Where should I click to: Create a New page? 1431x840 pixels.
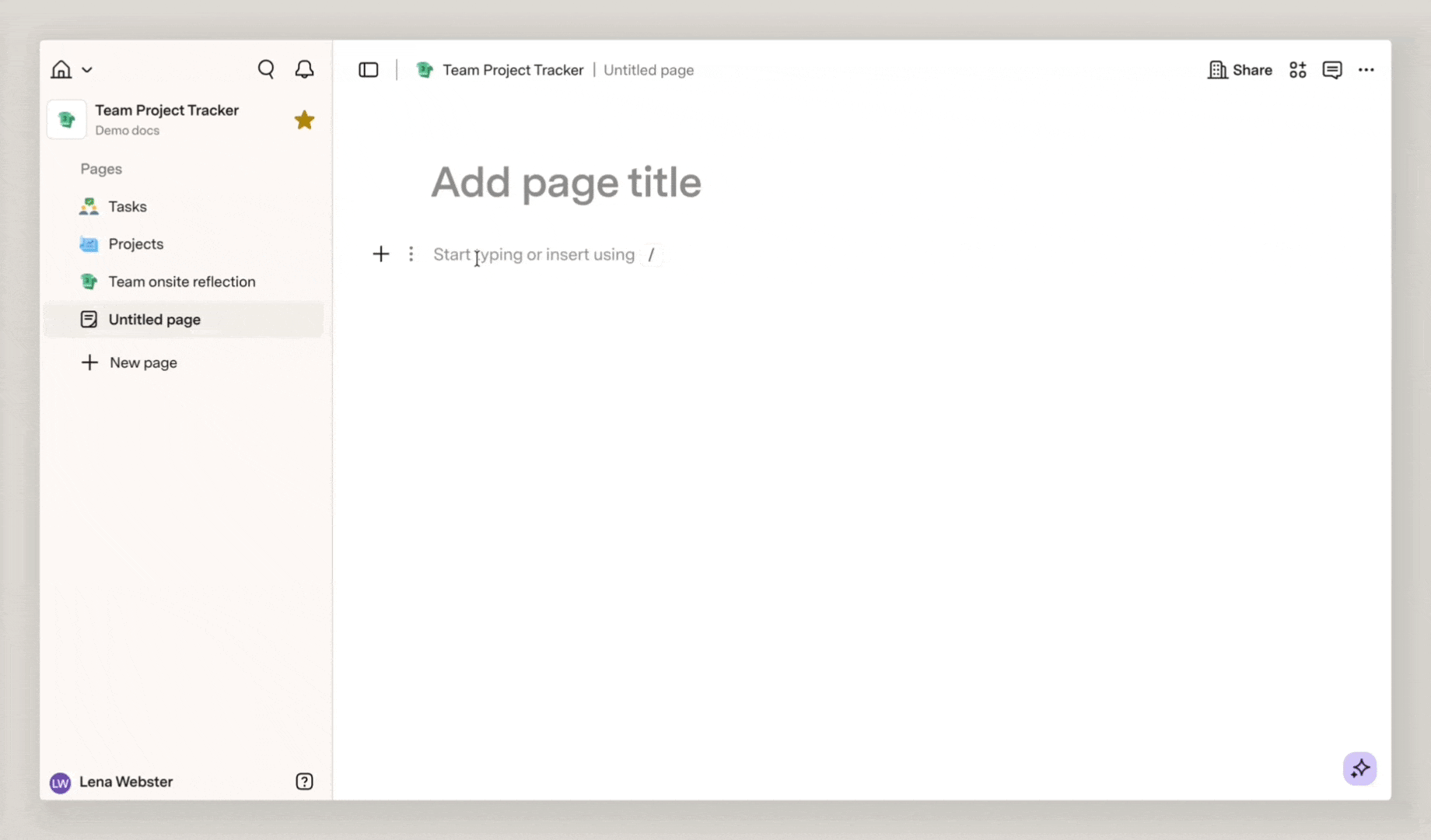point(129,362)
